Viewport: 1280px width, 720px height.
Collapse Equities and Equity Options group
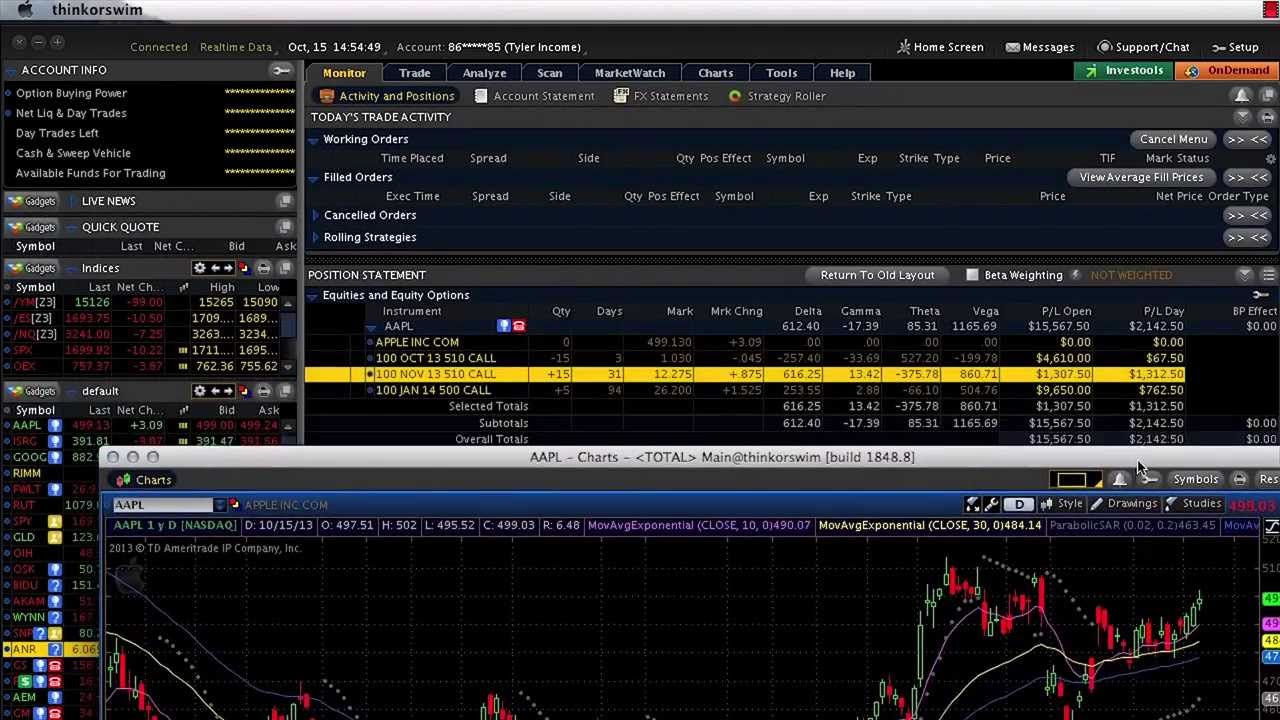coord(313,296)
